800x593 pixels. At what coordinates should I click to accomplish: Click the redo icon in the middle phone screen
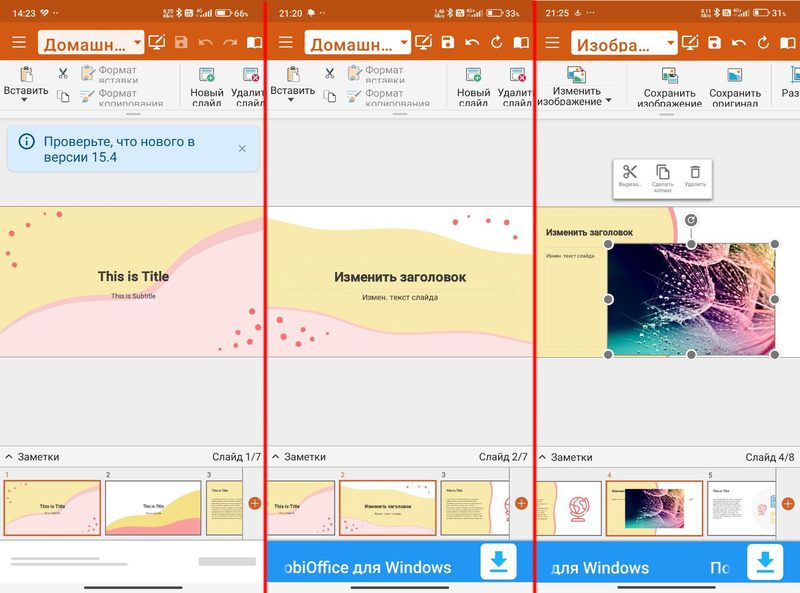tap(497, 42)
